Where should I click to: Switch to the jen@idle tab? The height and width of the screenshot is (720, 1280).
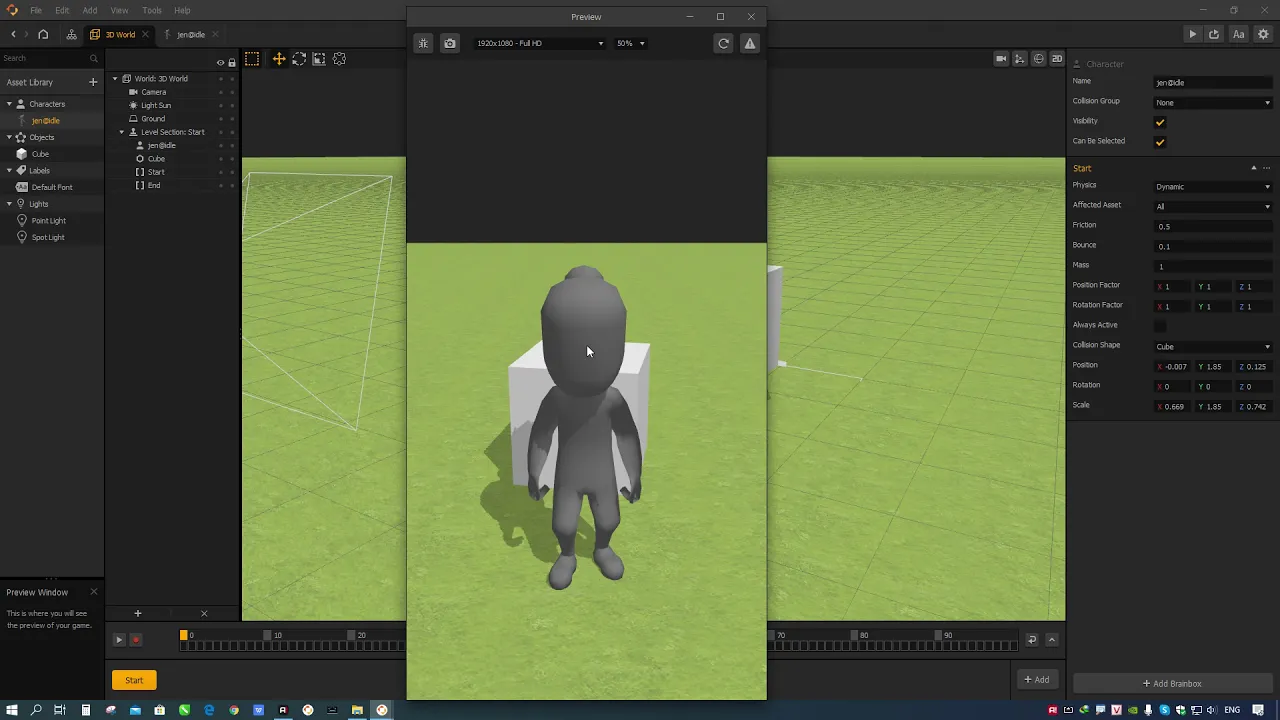click(x=190, y=34)
